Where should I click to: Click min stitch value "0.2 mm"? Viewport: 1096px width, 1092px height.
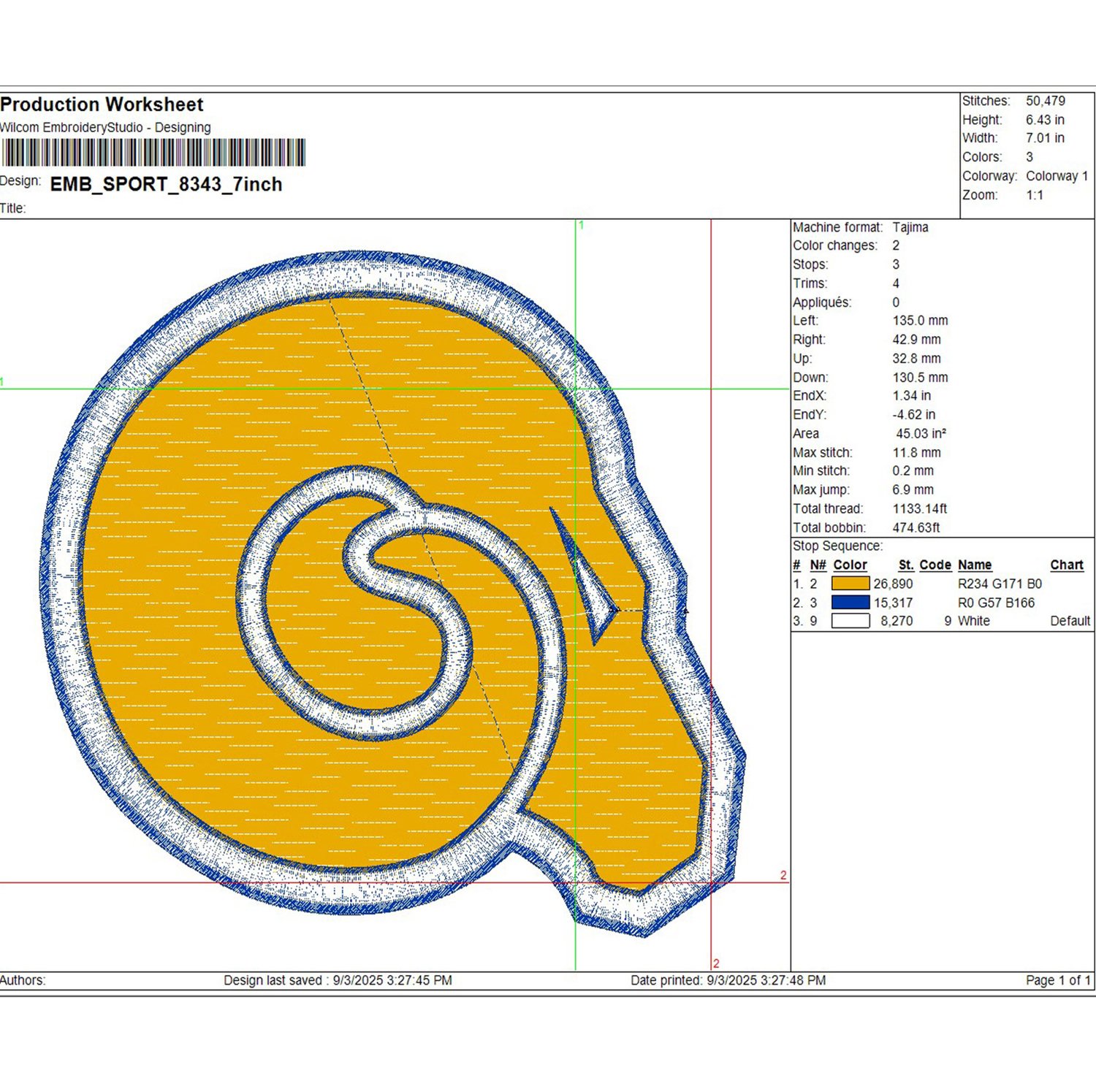(913, 471)
